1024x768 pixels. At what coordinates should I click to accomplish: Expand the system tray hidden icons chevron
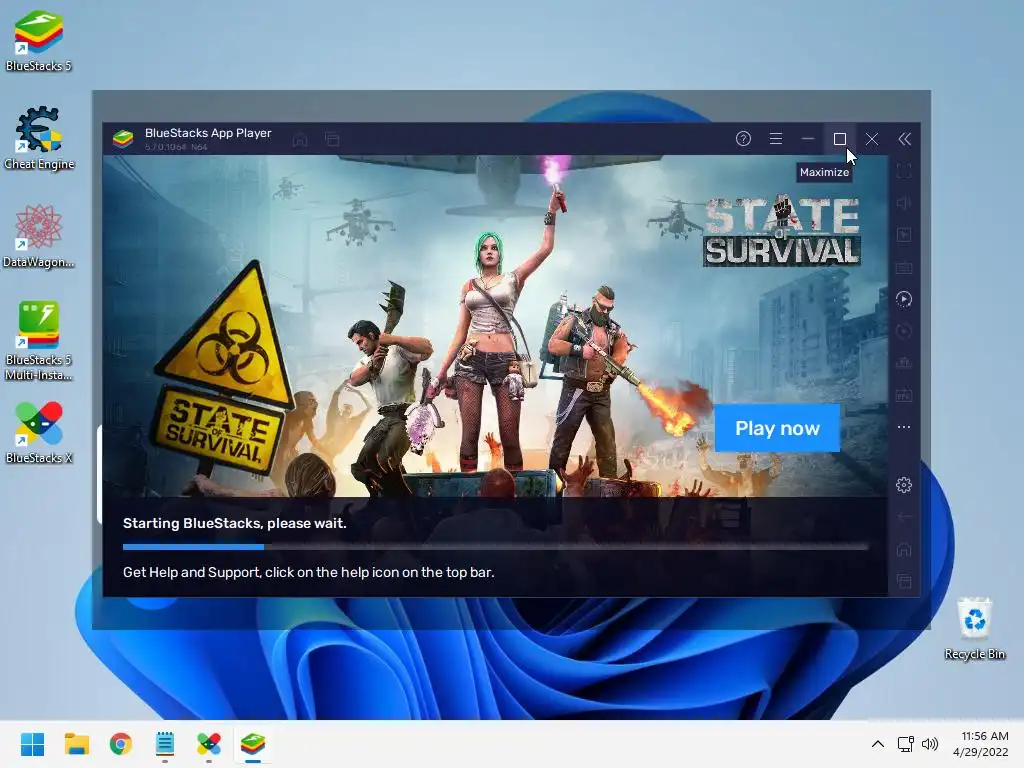click(878, 744)
